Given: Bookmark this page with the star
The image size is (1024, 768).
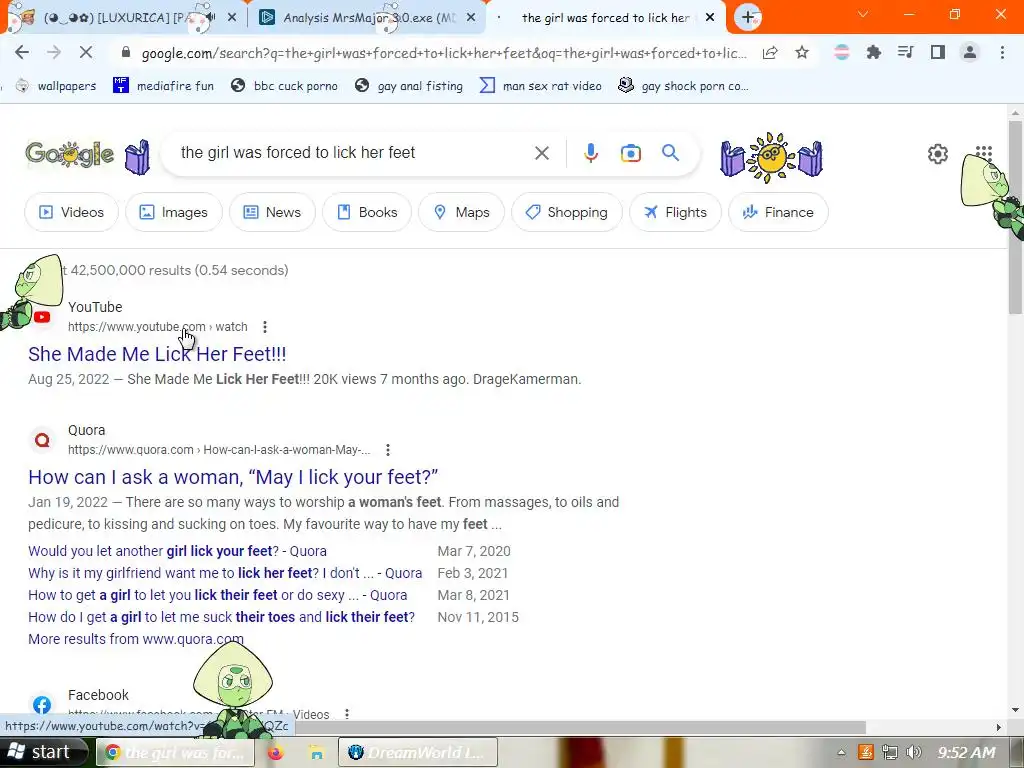Looking at the screenshot, I should click(x=802, y=53).
